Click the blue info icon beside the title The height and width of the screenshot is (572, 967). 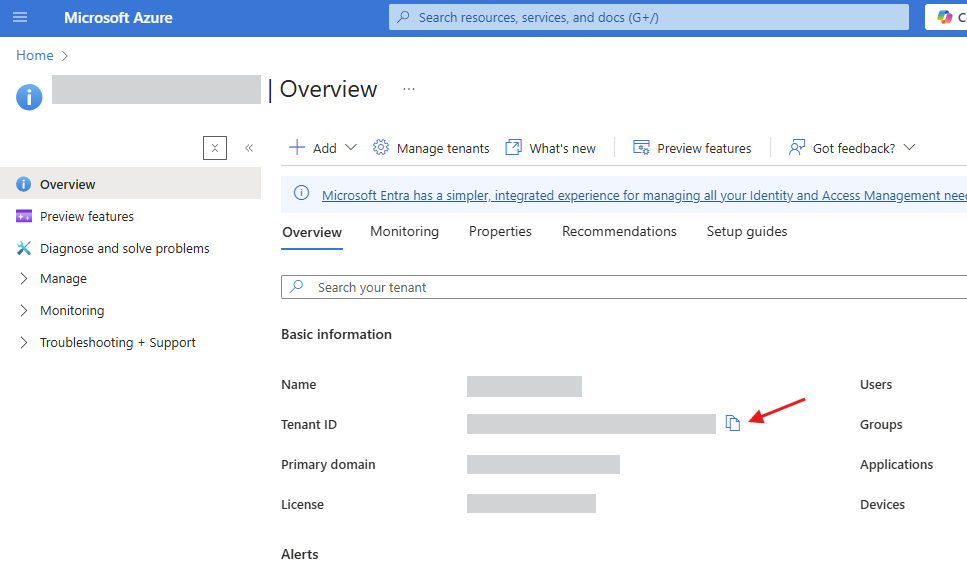(x=29, y=97)
